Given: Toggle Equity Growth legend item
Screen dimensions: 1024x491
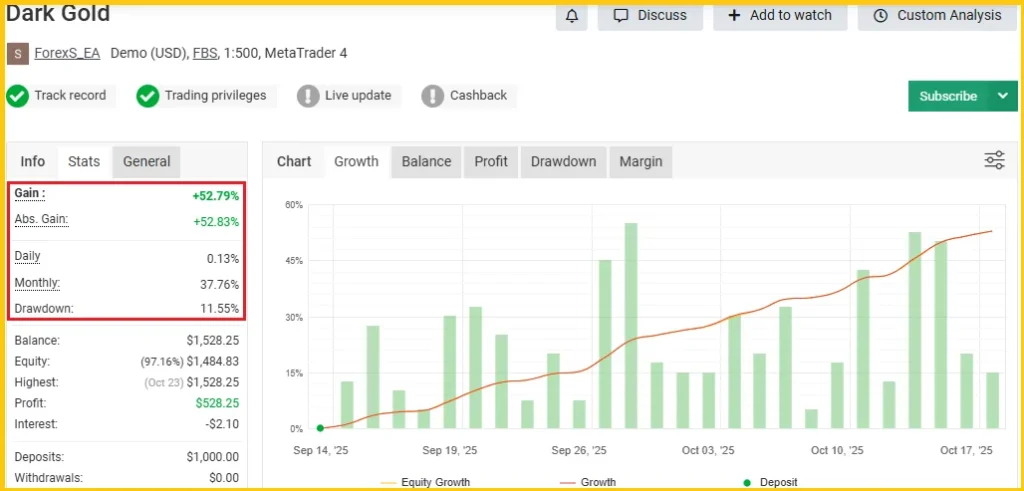Looking at the screenshot, I should [424, 483].
